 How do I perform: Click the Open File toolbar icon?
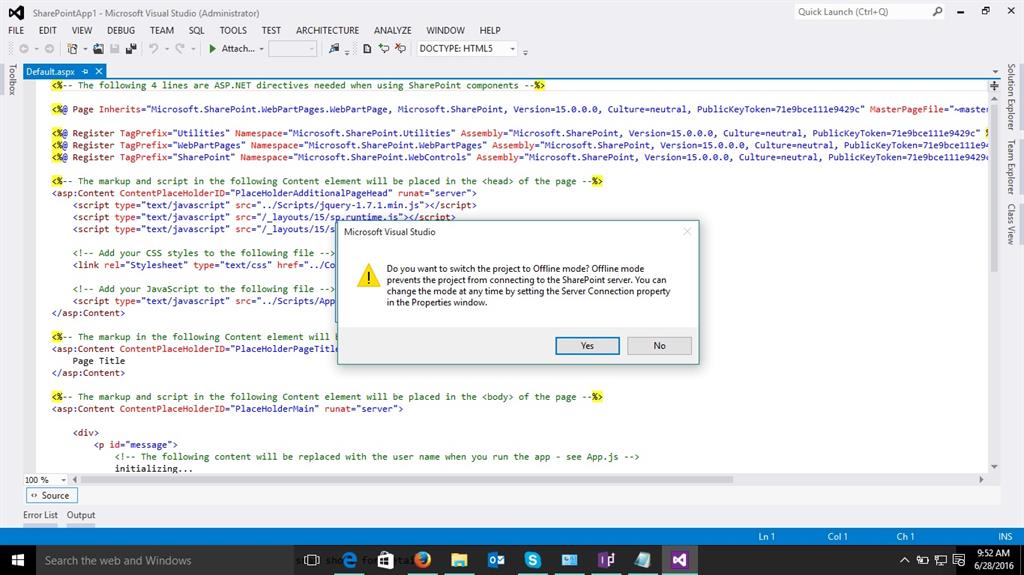click(99, 48)
